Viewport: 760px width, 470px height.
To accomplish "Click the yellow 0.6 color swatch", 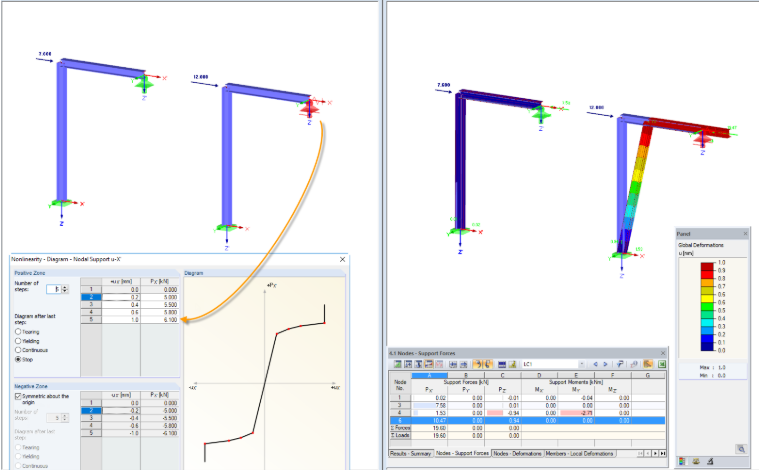I will pyautogui.click(x=707, y=298).
